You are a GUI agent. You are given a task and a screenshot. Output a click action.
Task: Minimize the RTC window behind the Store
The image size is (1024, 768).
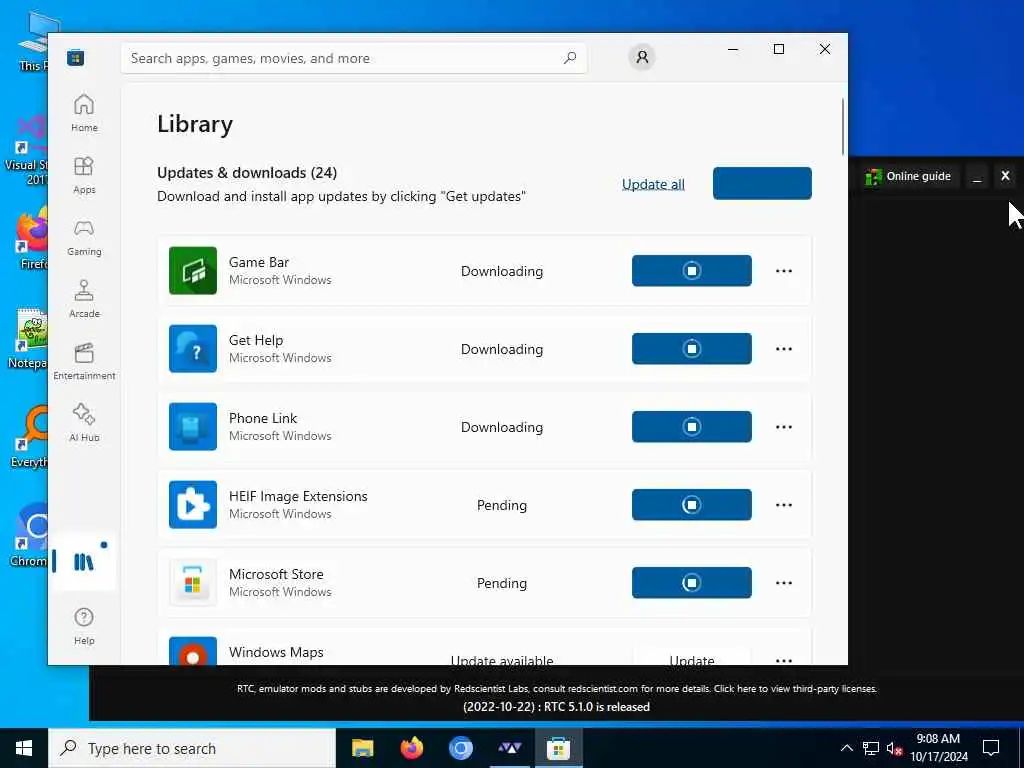coord(977,176)
